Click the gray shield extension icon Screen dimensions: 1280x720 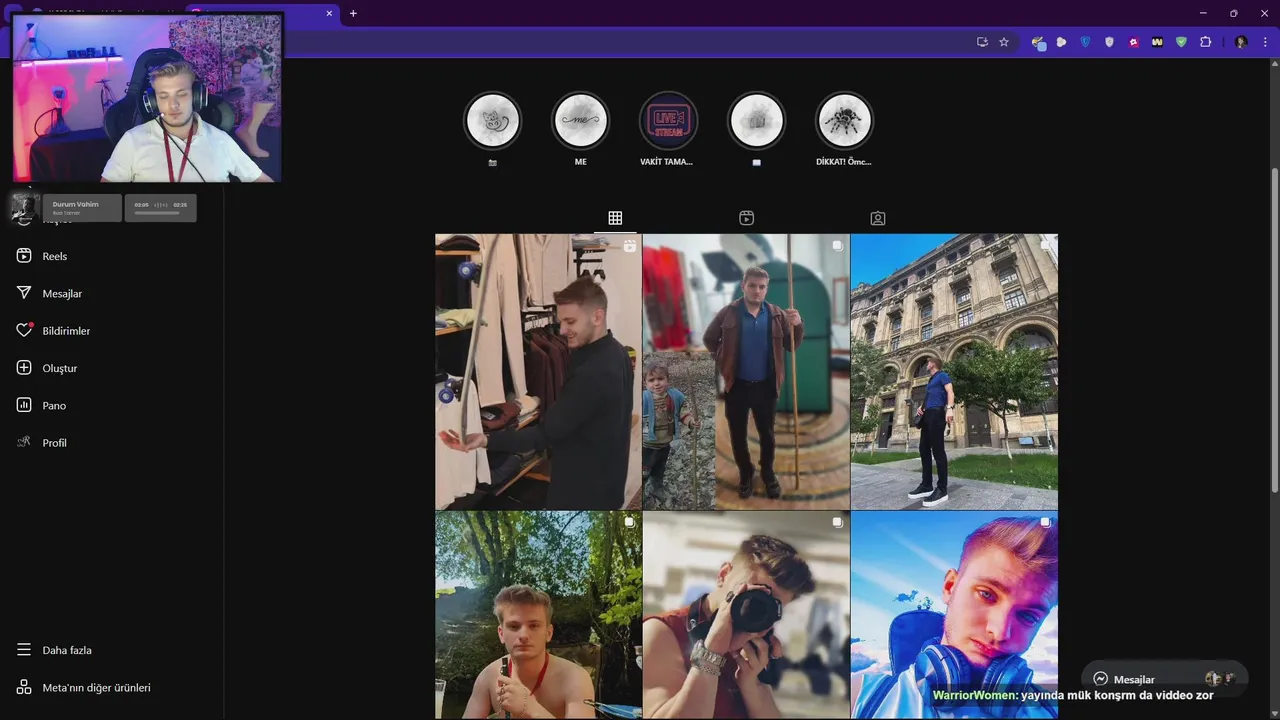pyautogui.click(x=1109, y=42)
